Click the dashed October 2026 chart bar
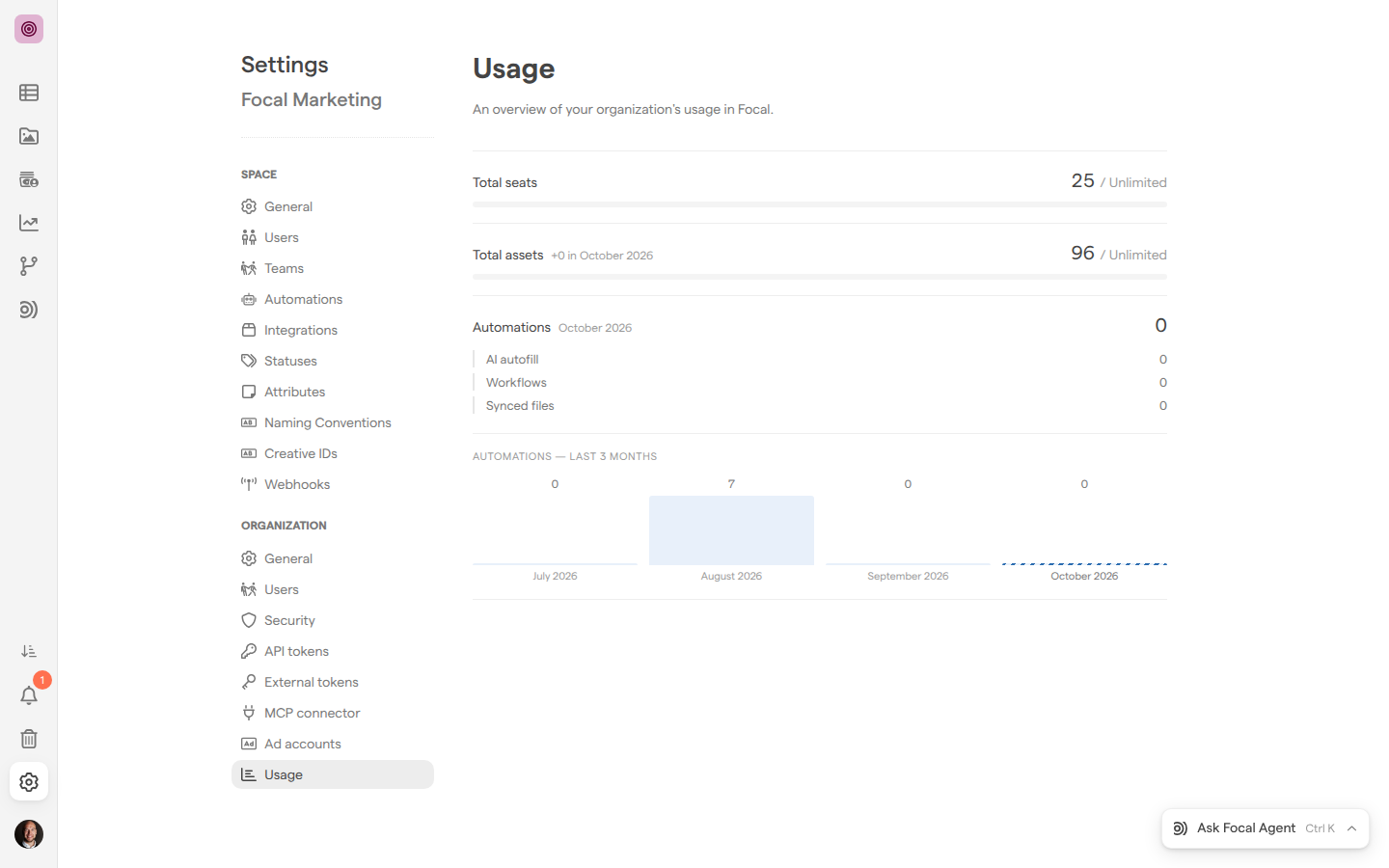 point(1084,563)
